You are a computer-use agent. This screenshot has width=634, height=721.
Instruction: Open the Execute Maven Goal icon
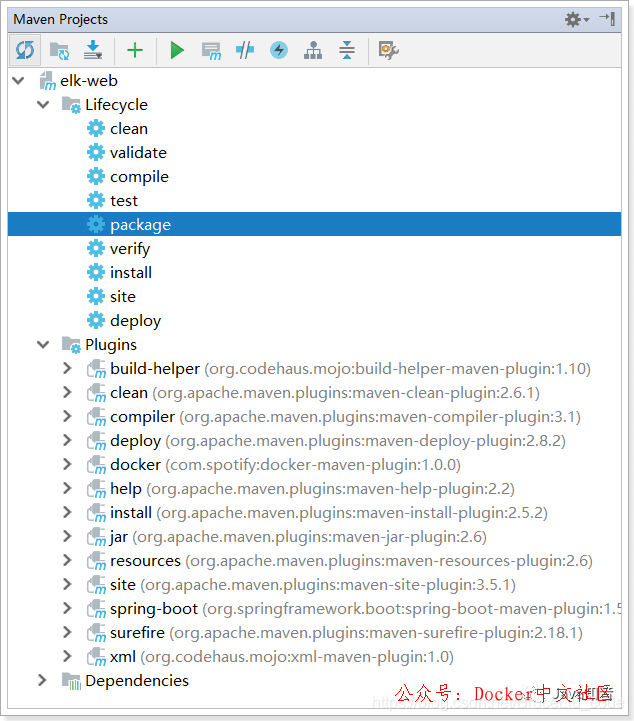coord(211,50)
